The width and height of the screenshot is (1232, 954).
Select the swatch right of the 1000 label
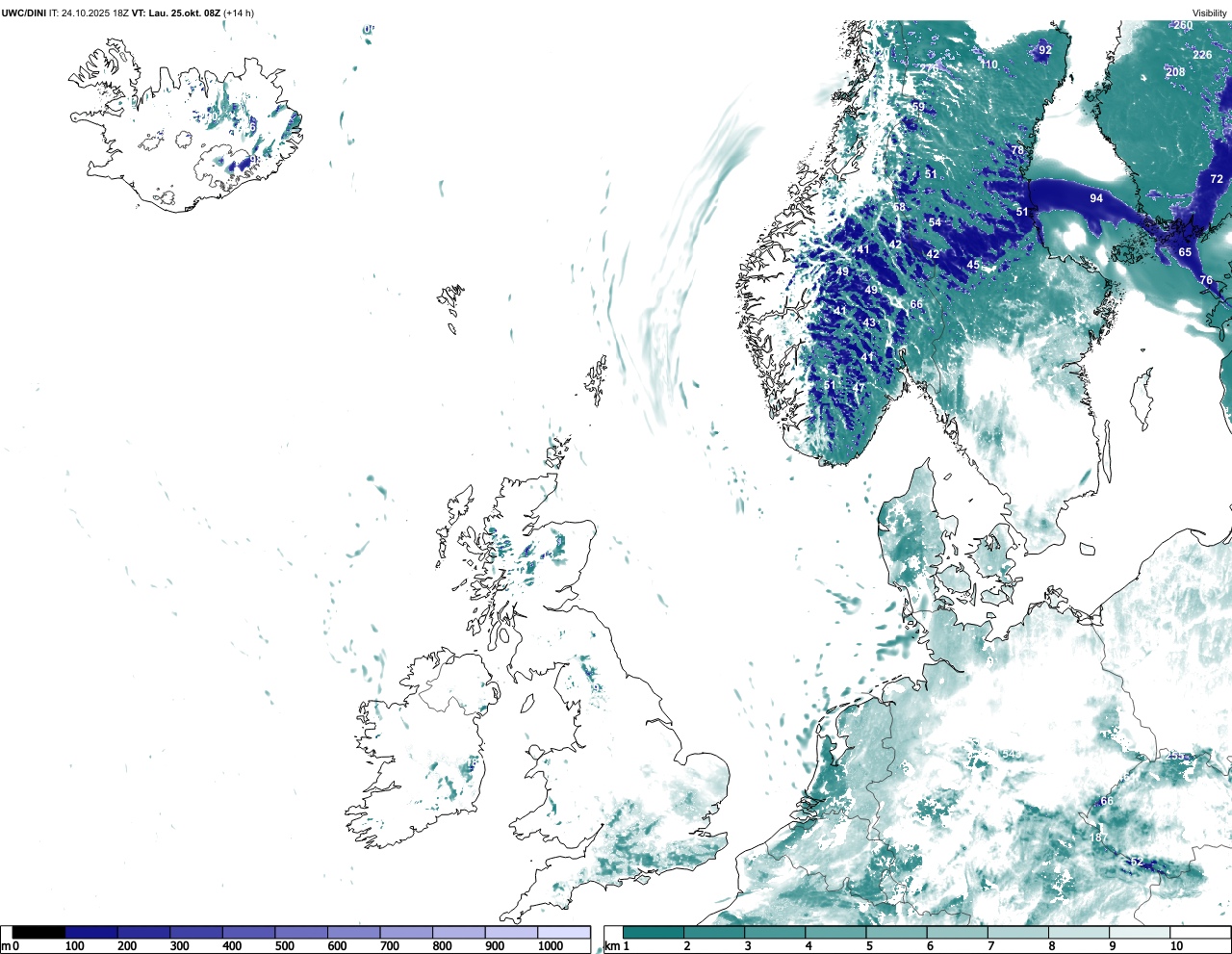pyautogui.click(x=563, y=932)
